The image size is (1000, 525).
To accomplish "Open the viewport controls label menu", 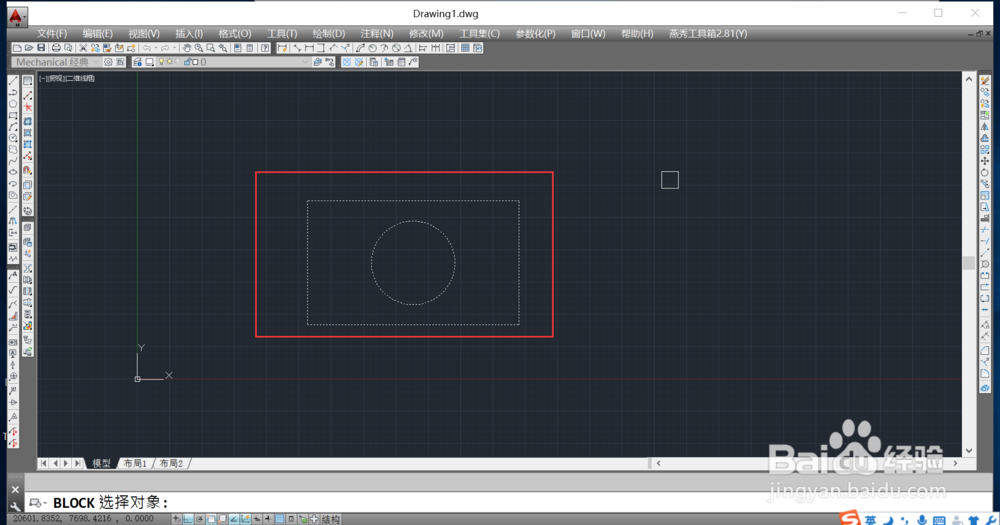I will (x=67, y=78).
